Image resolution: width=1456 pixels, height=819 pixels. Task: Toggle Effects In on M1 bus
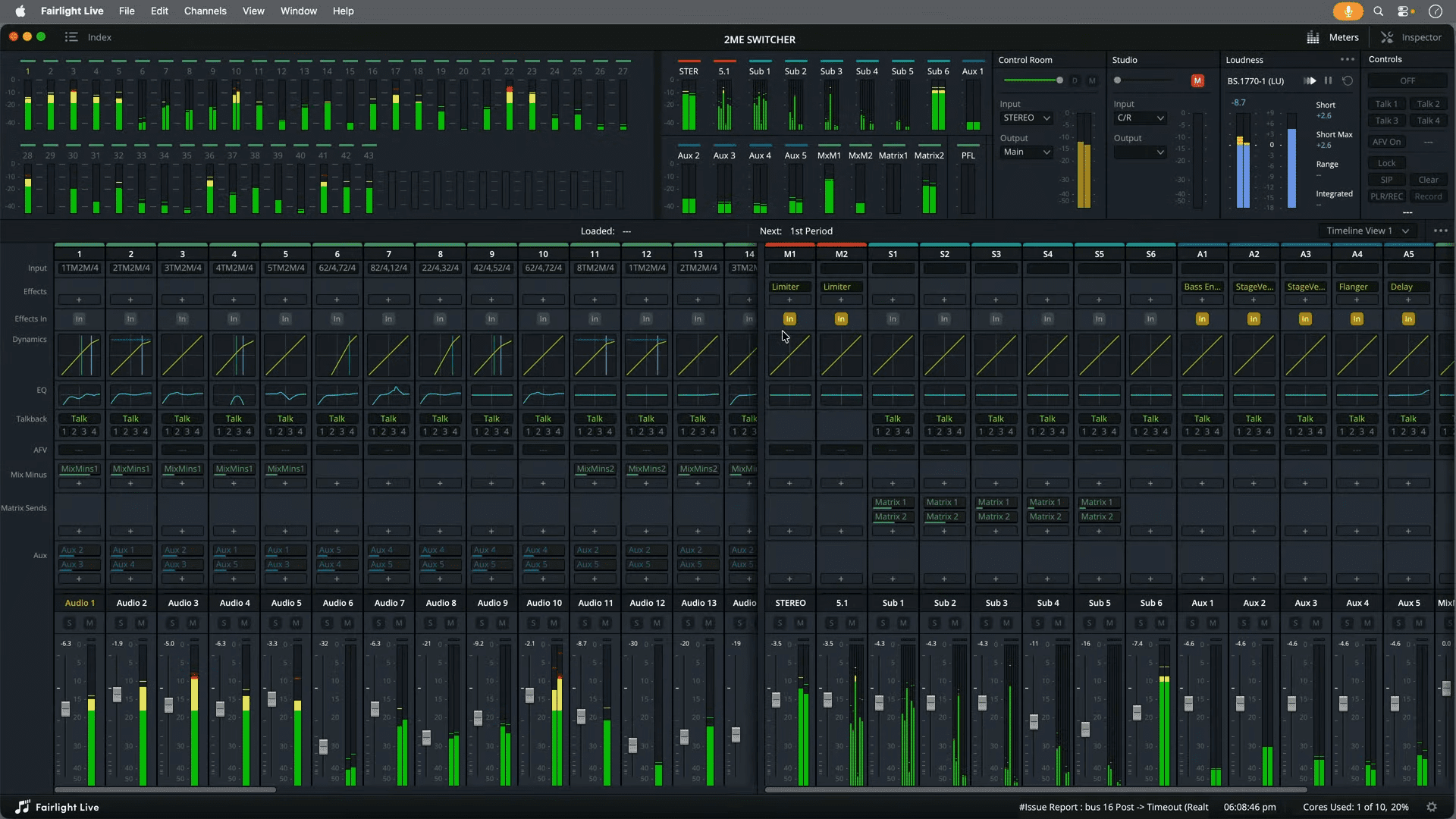pos(789,319)
